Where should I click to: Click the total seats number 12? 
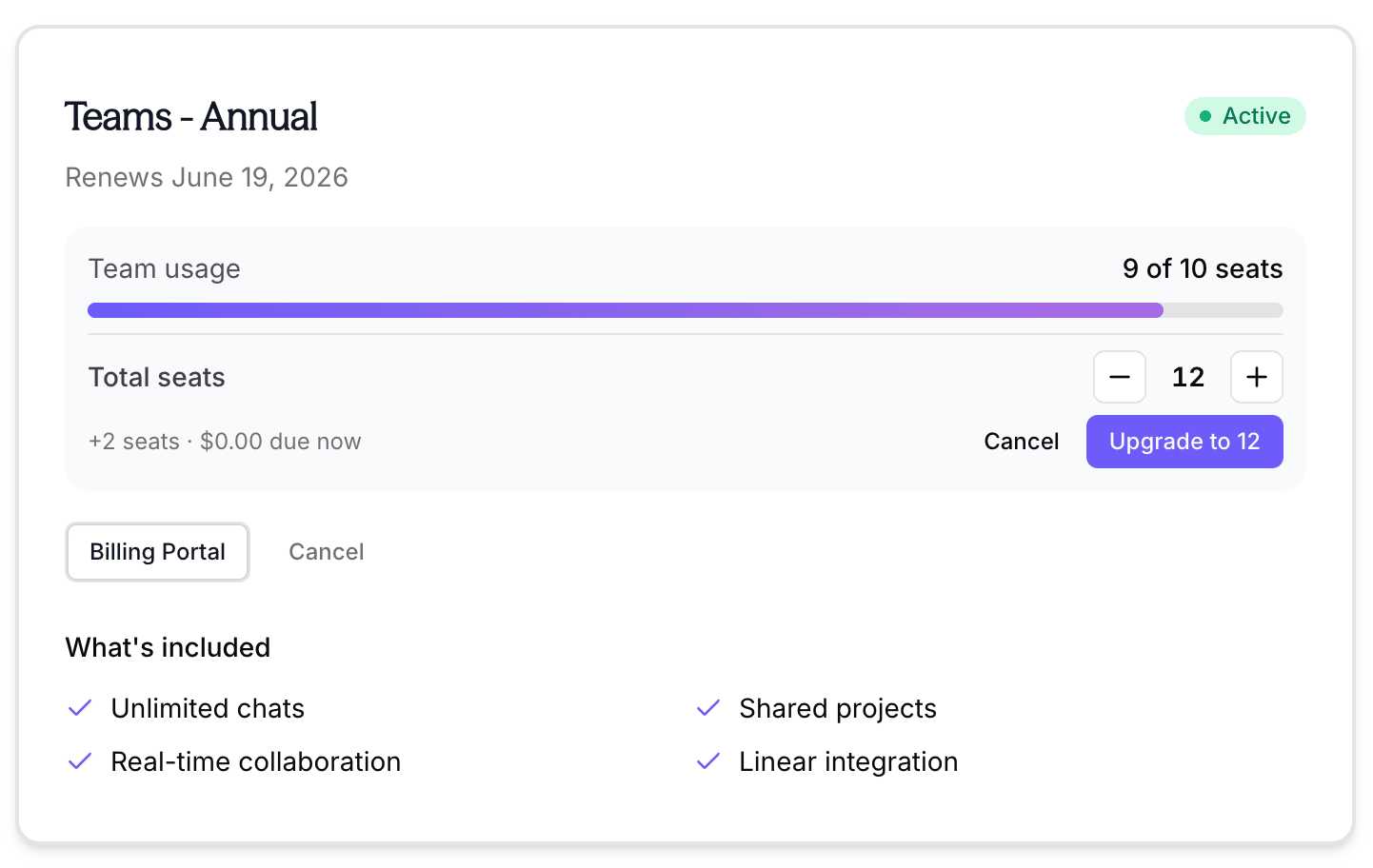[1187, 377]
